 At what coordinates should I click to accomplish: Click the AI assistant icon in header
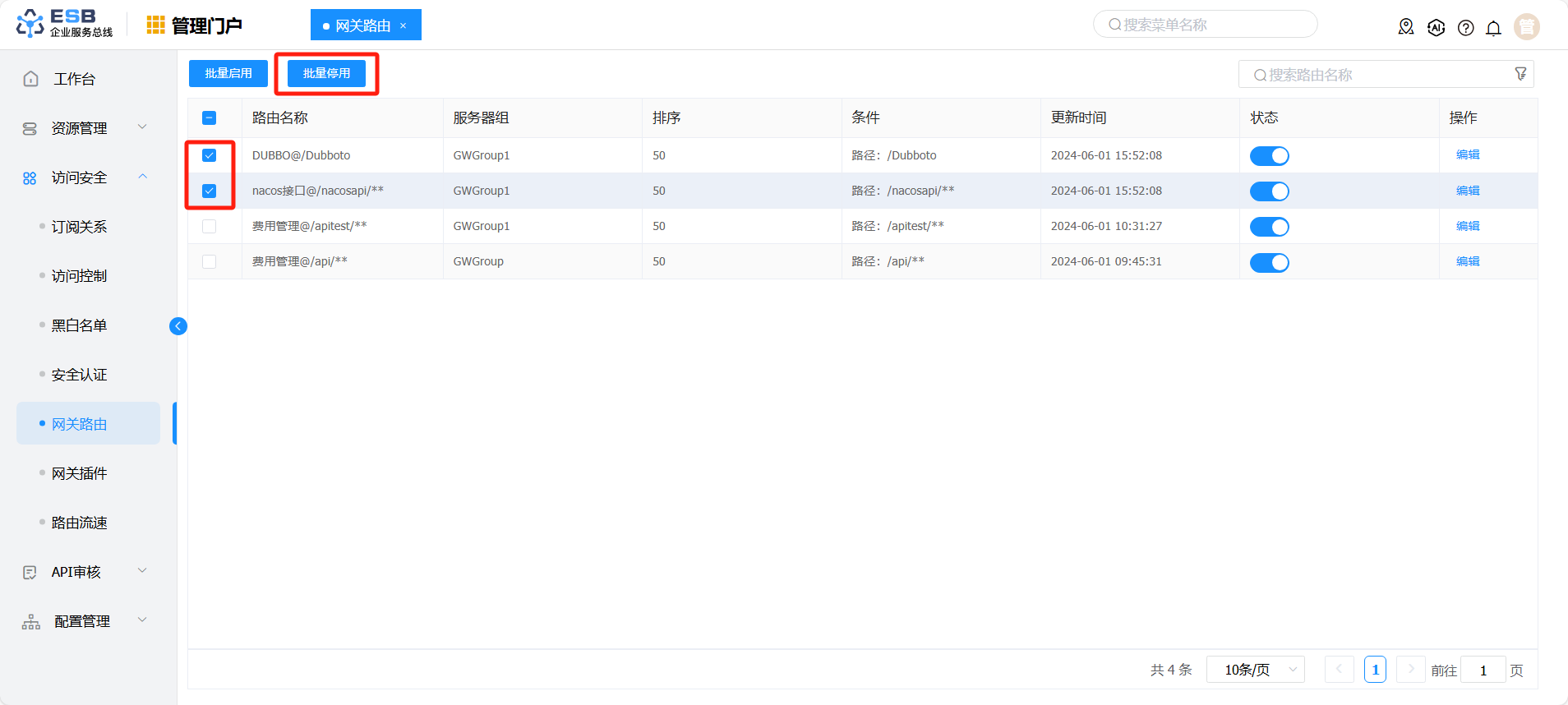(1436, 28)
